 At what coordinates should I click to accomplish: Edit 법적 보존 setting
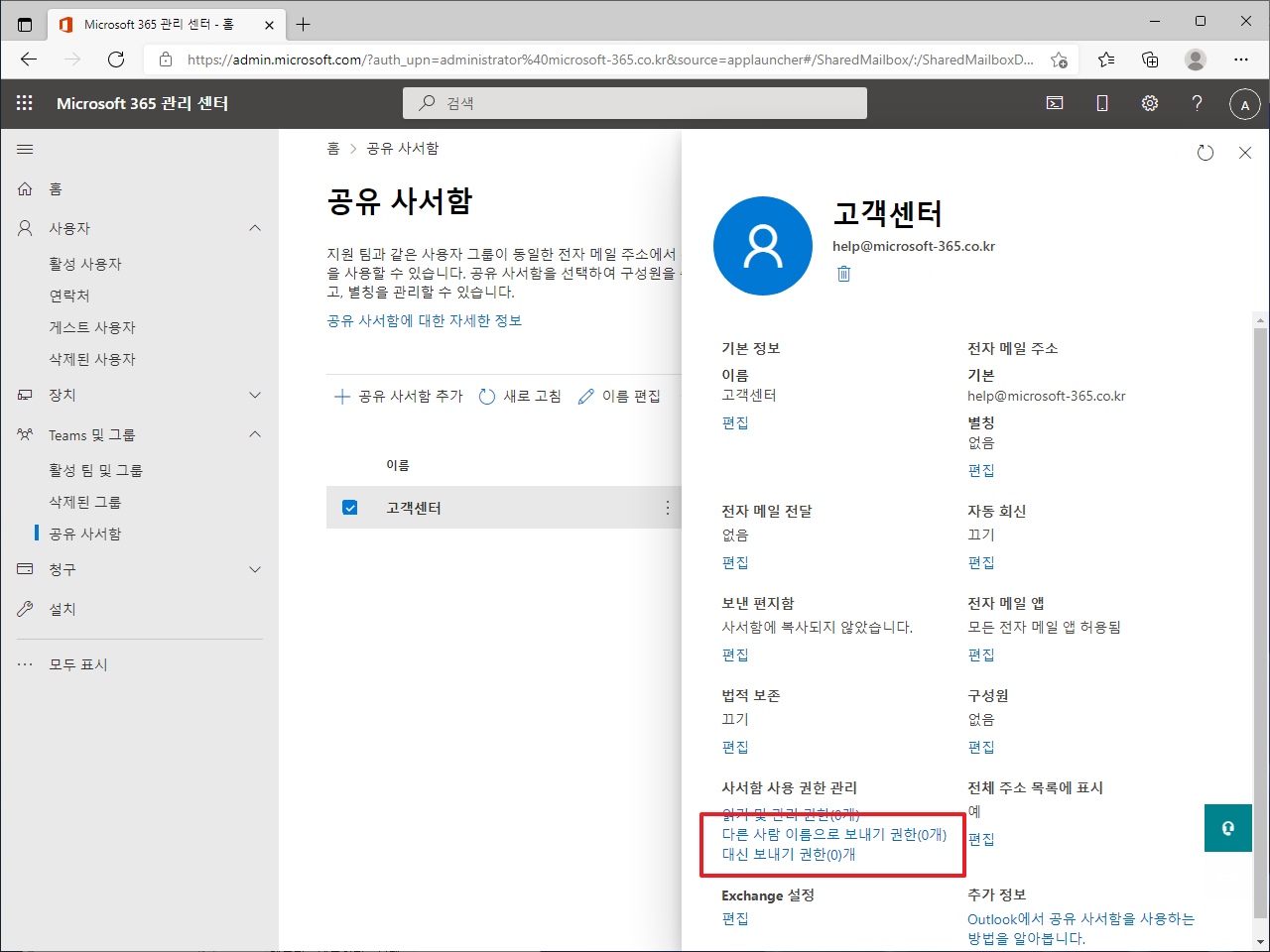pos(735,748)
